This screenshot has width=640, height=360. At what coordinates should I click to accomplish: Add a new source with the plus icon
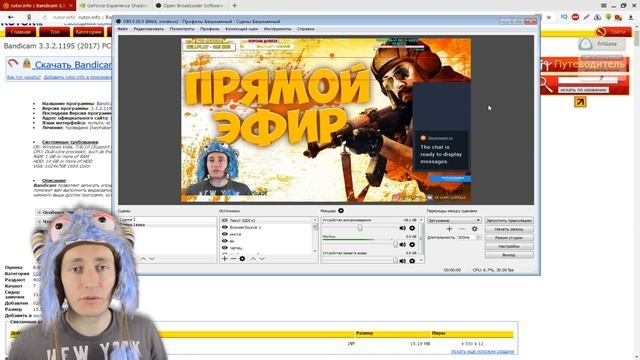pos(224,259)
